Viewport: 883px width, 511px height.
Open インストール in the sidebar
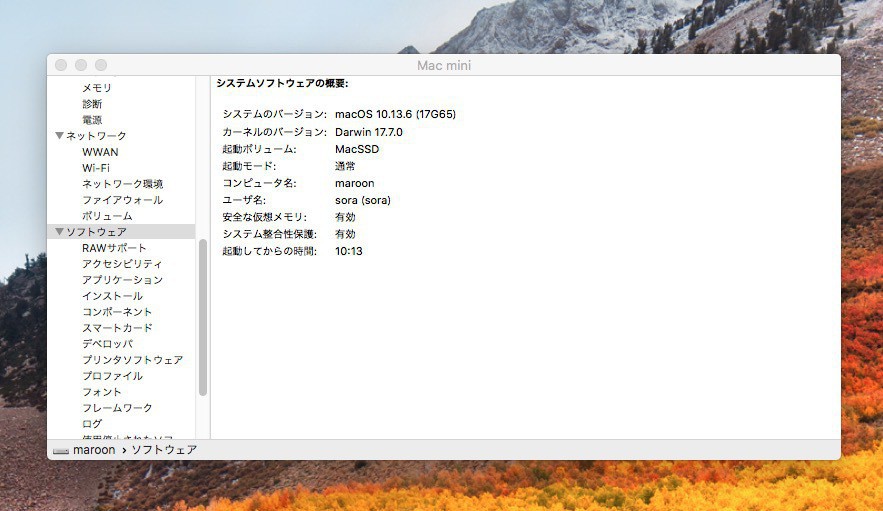tap(112, 296)
